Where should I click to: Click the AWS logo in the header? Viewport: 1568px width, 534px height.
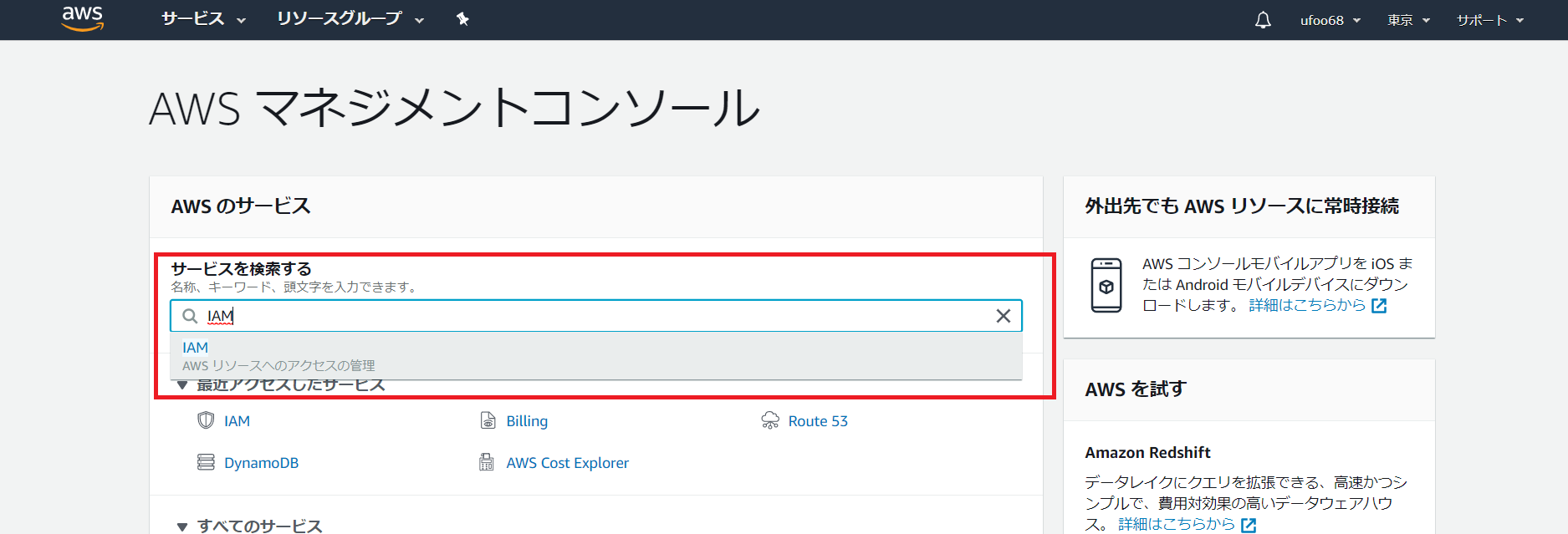[x=83, y=18]
